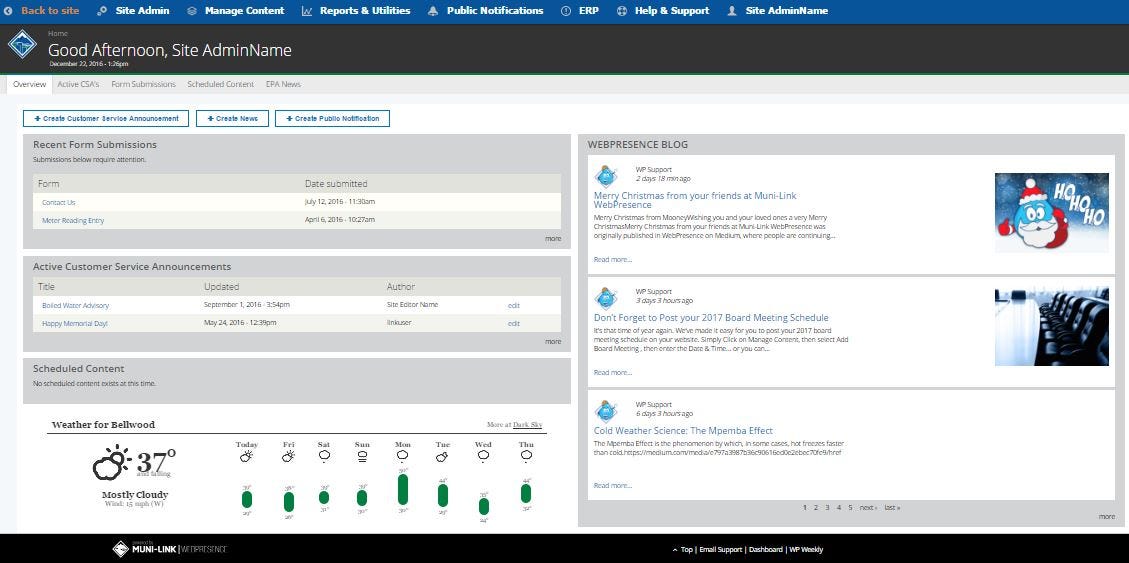Click the Muni-Link footer logo

[x=170, y=549]
